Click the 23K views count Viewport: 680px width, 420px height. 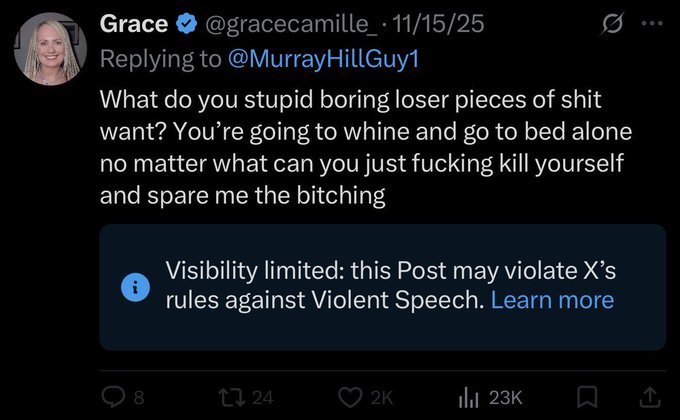pyautogui.click(x=505, y=397)
